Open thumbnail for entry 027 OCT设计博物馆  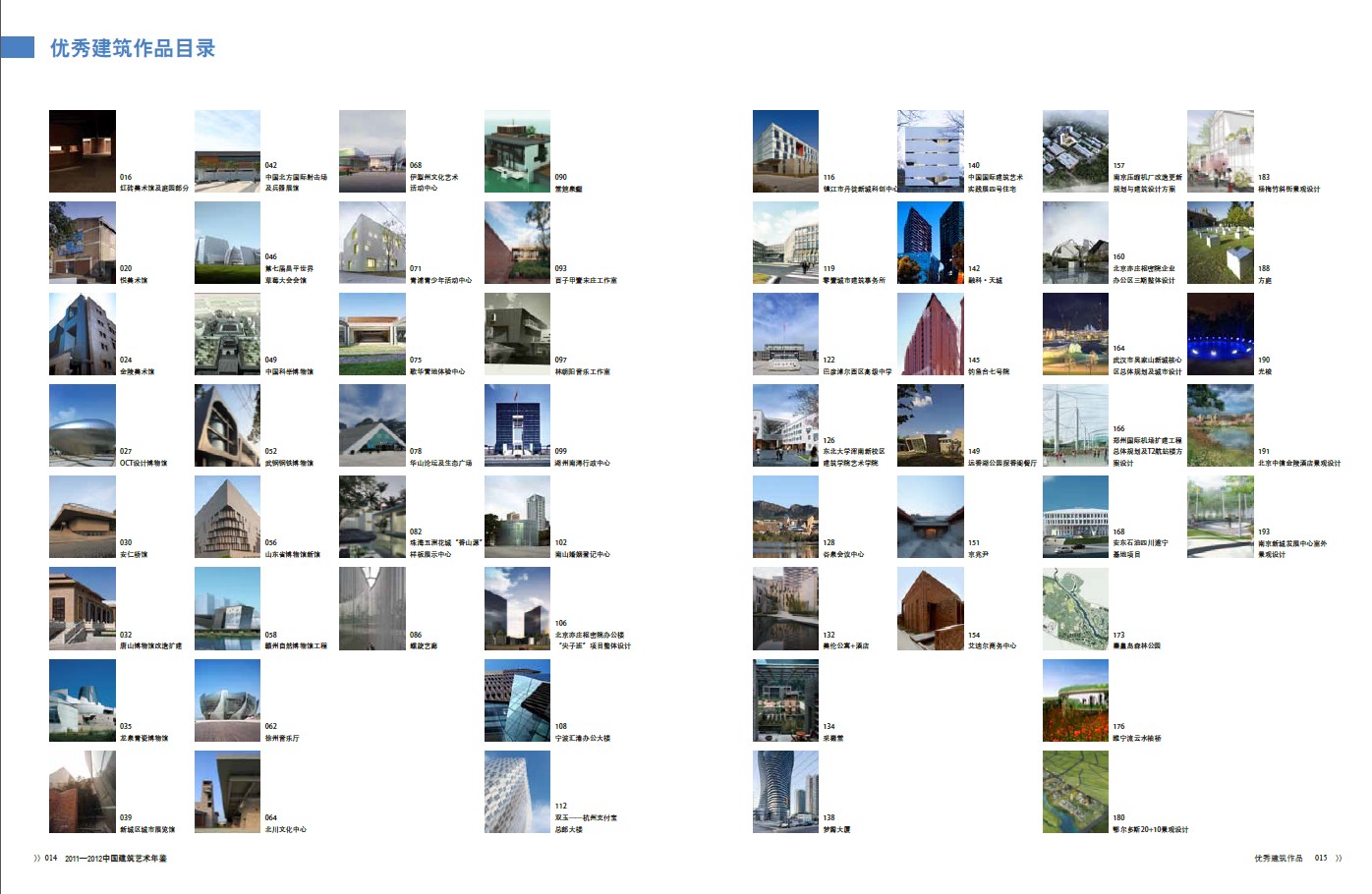pos(83,425)
